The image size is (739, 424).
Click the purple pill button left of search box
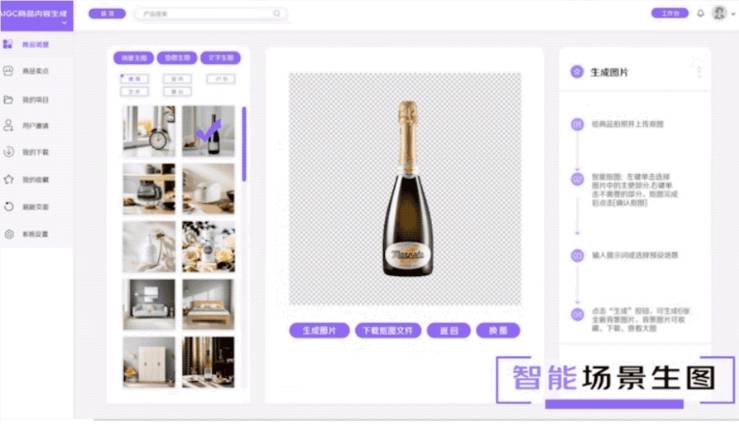tap(107, 14)
